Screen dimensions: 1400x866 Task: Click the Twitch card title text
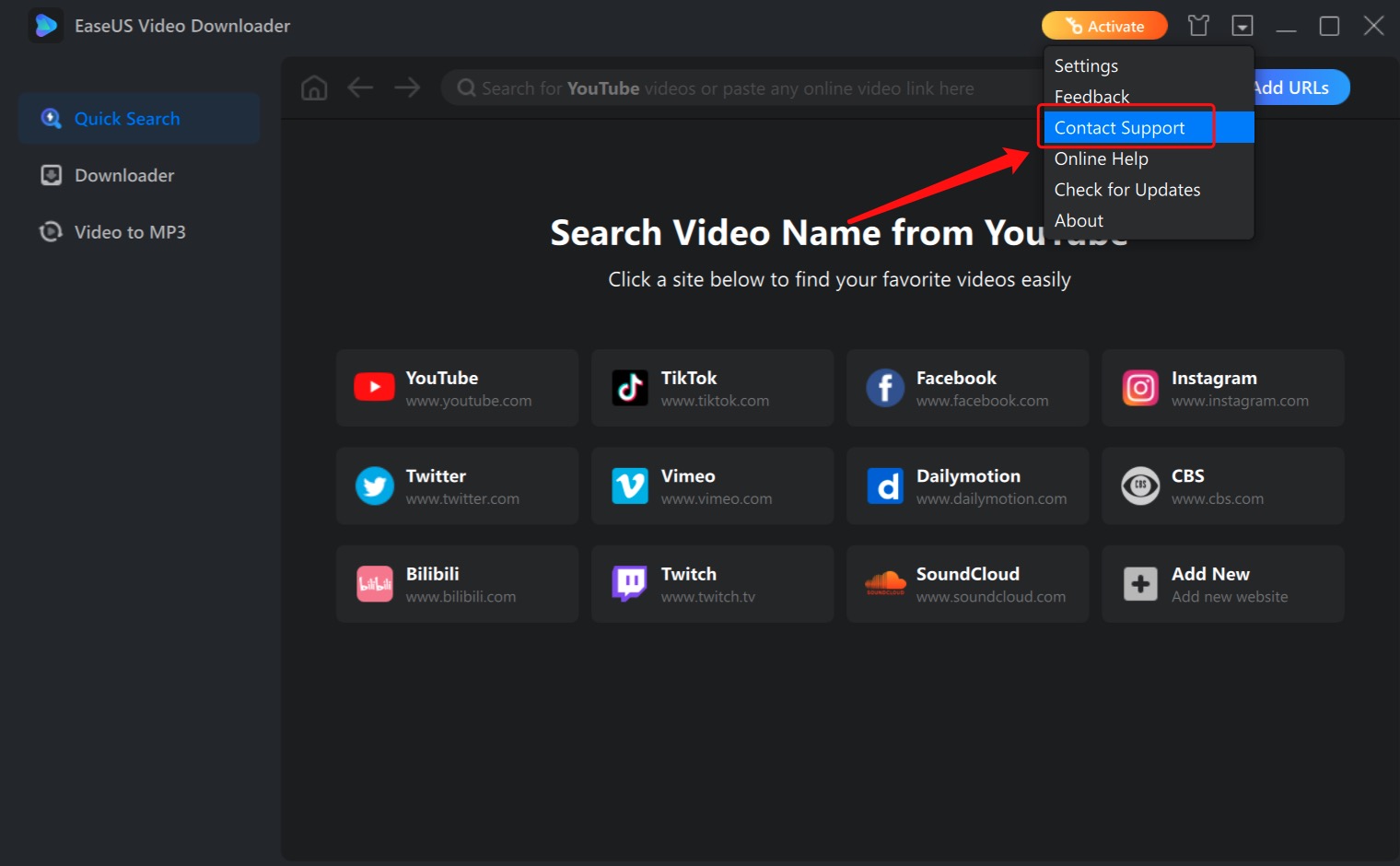[688, 574]
